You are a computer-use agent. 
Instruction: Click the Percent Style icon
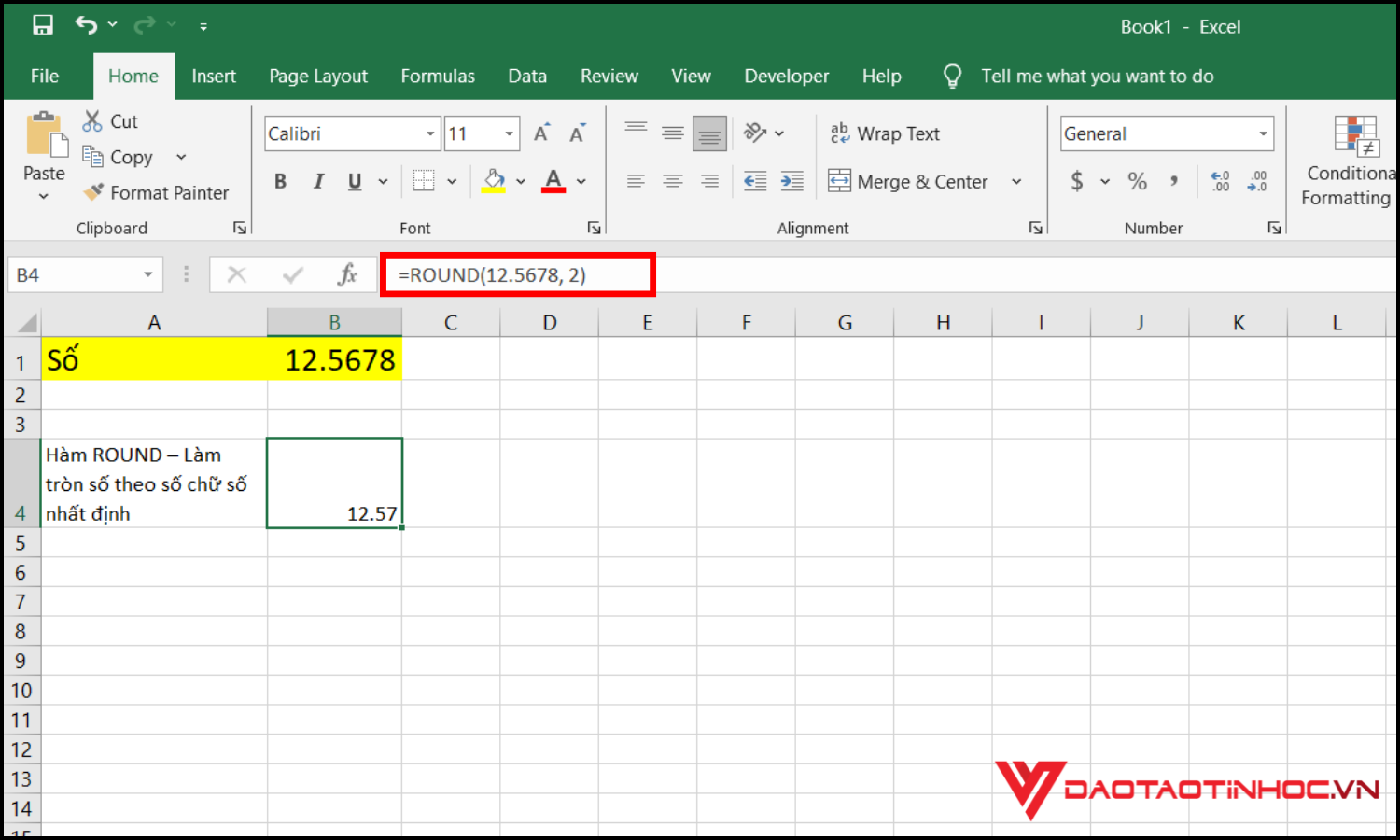coord(1137,181)
